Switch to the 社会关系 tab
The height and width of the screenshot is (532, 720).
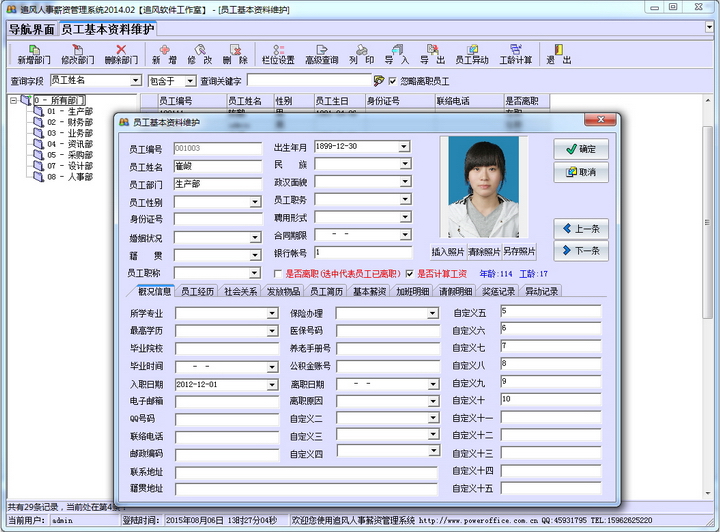click(x=241, y=291)
